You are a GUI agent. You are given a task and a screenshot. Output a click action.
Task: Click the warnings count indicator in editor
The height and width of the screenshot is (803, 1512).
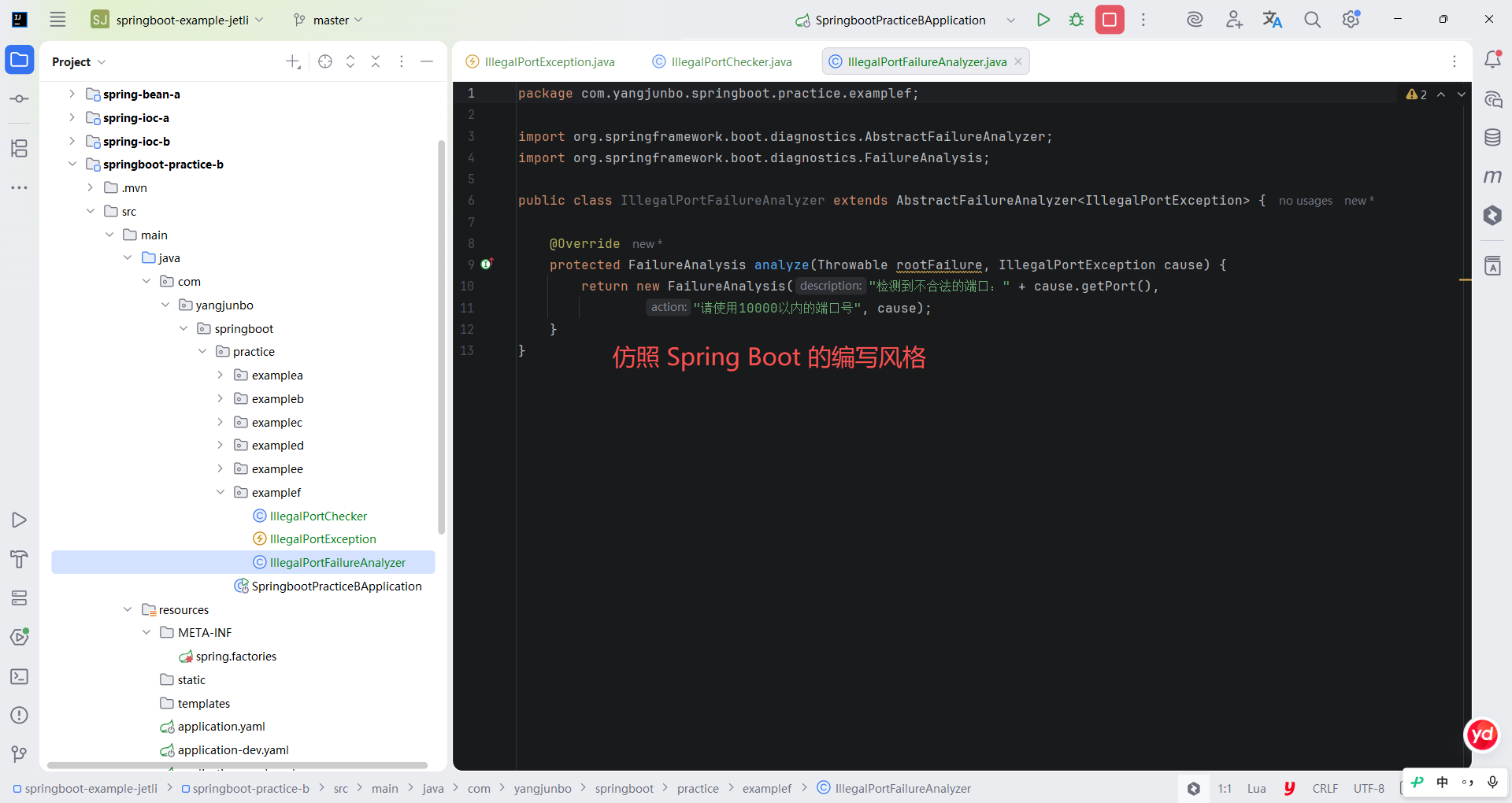1417,94
